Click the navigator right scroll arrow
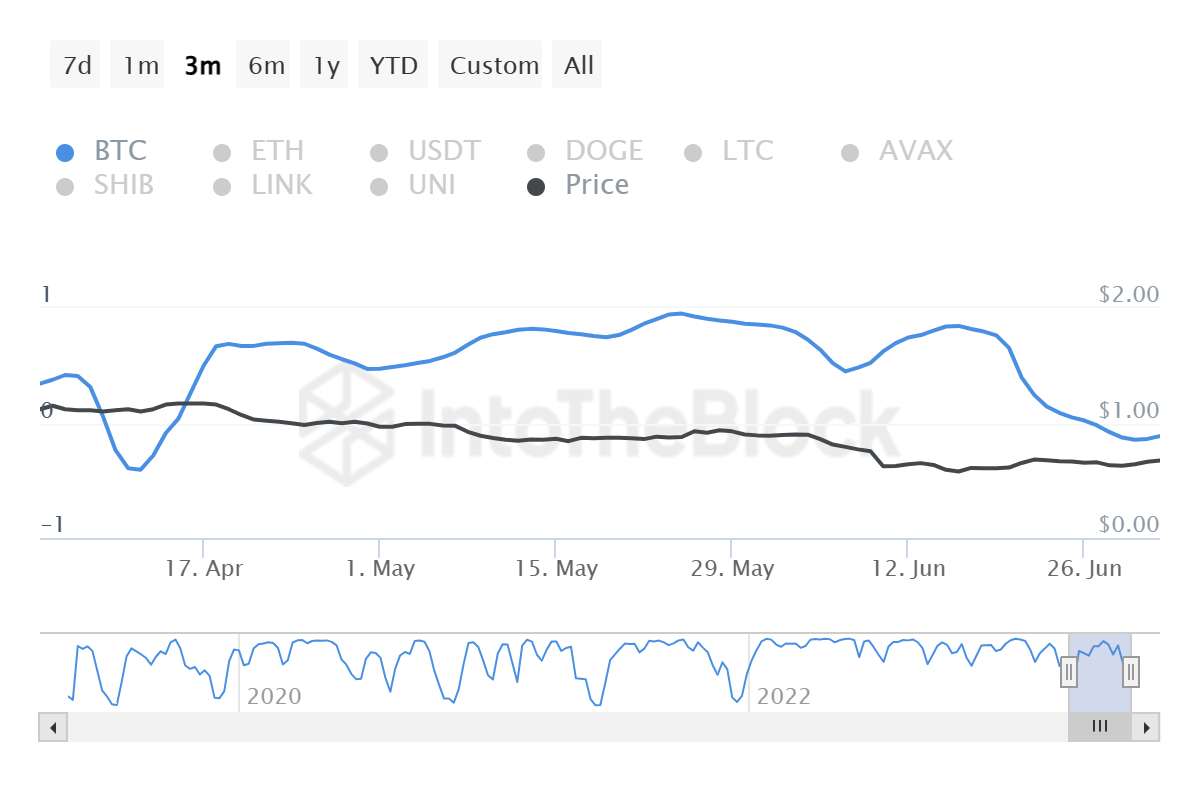1200x800 pixels. [x=1146, y=727]
